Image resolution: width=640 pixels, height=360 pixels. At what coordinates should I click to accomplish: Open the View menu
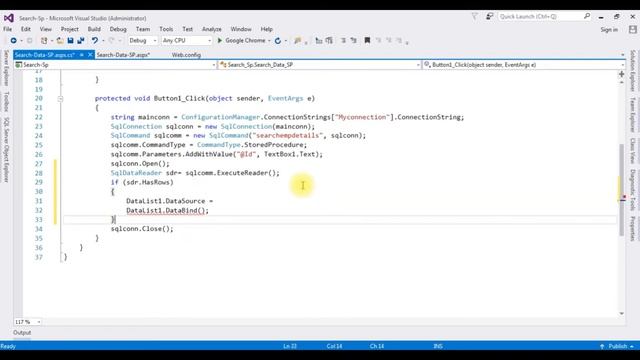(45, 29)
